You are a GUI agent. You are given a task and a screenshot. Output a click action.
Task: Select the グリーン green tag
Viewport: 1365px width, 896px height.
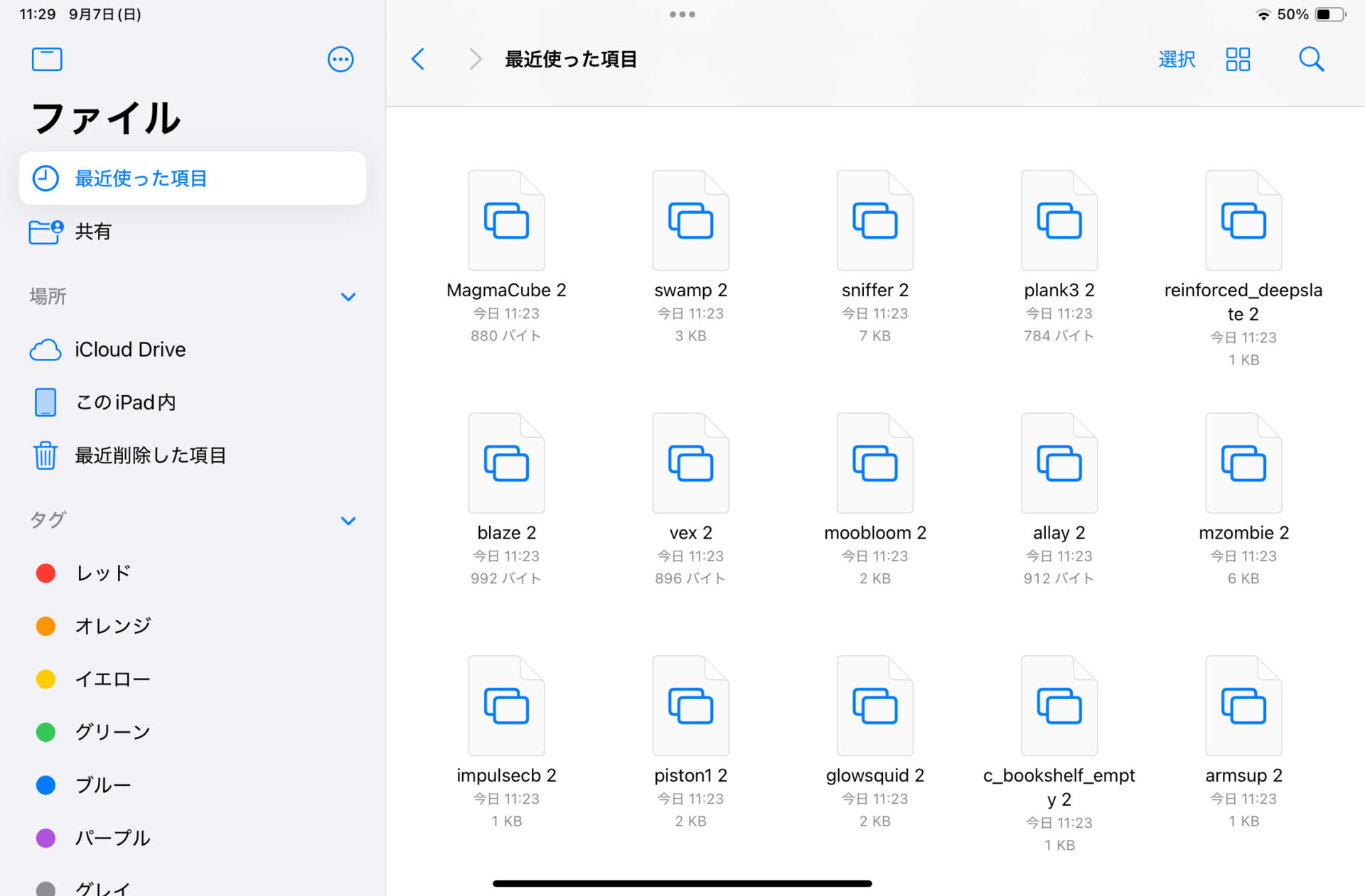(x=193, y=732)
